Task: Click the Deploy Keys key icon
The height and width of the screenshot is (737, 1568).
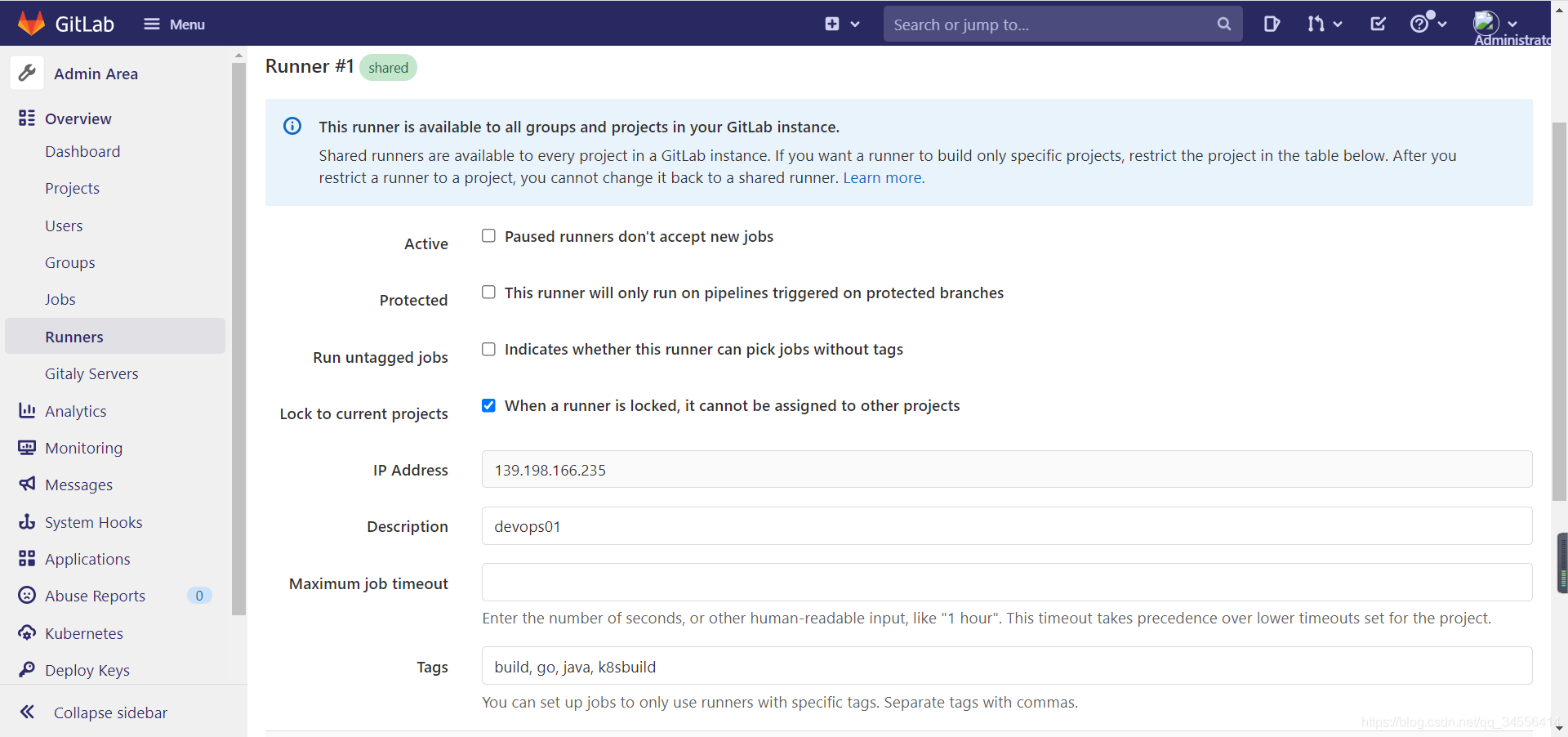Action: pyautogui.click(x=27, y=669)
